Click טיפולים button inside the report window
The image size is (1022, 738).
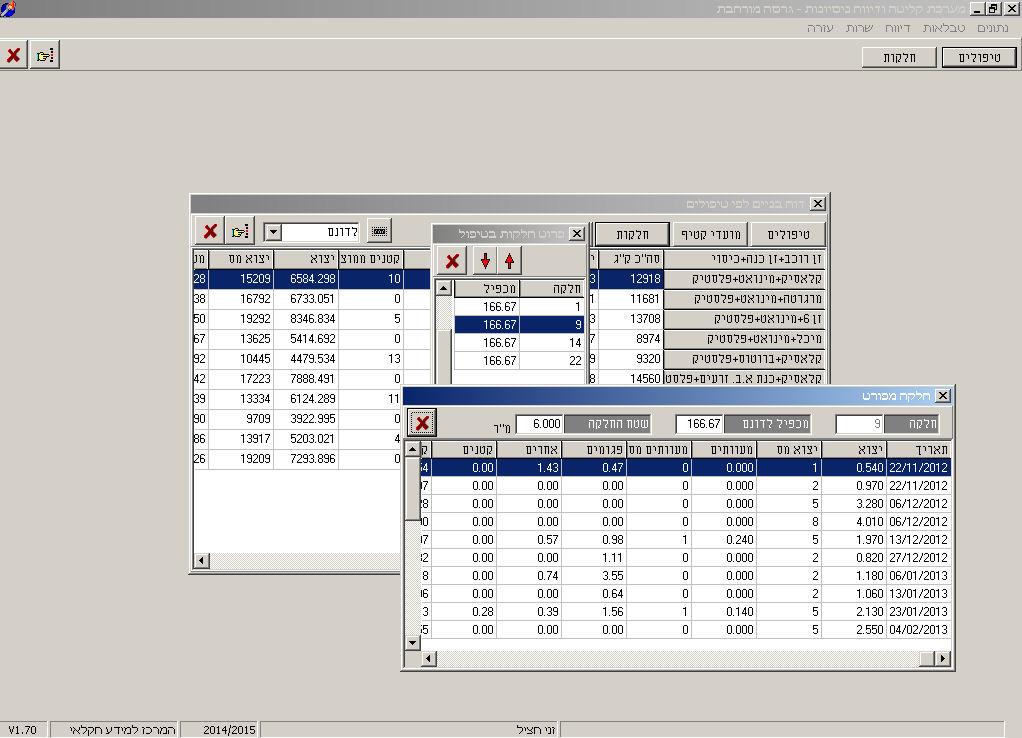pyautogui.click(x=789, y=234)
